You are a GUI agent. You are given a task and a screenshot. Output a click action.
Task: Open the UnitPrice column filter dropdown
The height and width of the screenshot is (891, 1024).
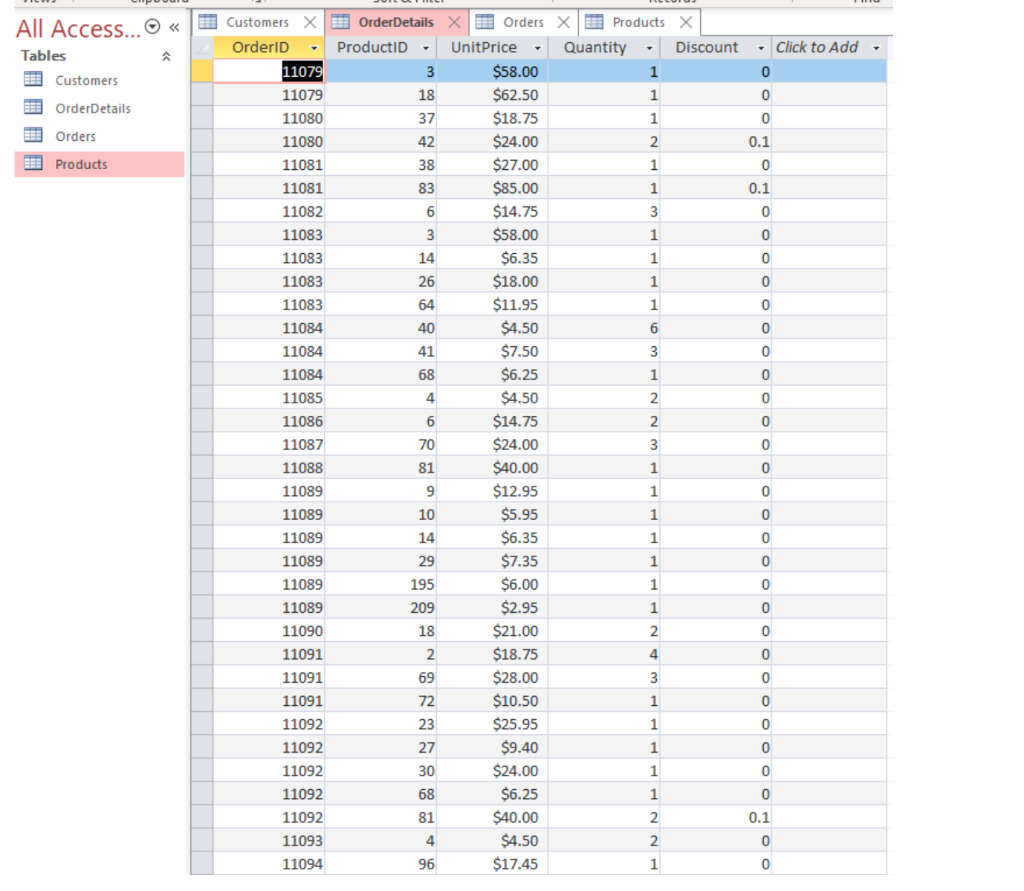click(537, 48)
